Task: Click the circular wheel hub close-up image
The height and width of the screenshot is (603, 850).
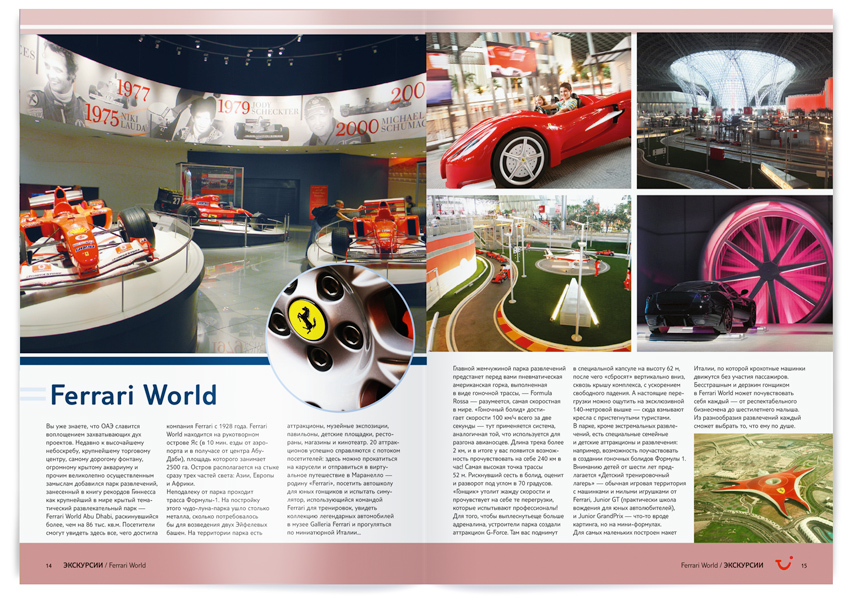Action: tap(340, 337)
